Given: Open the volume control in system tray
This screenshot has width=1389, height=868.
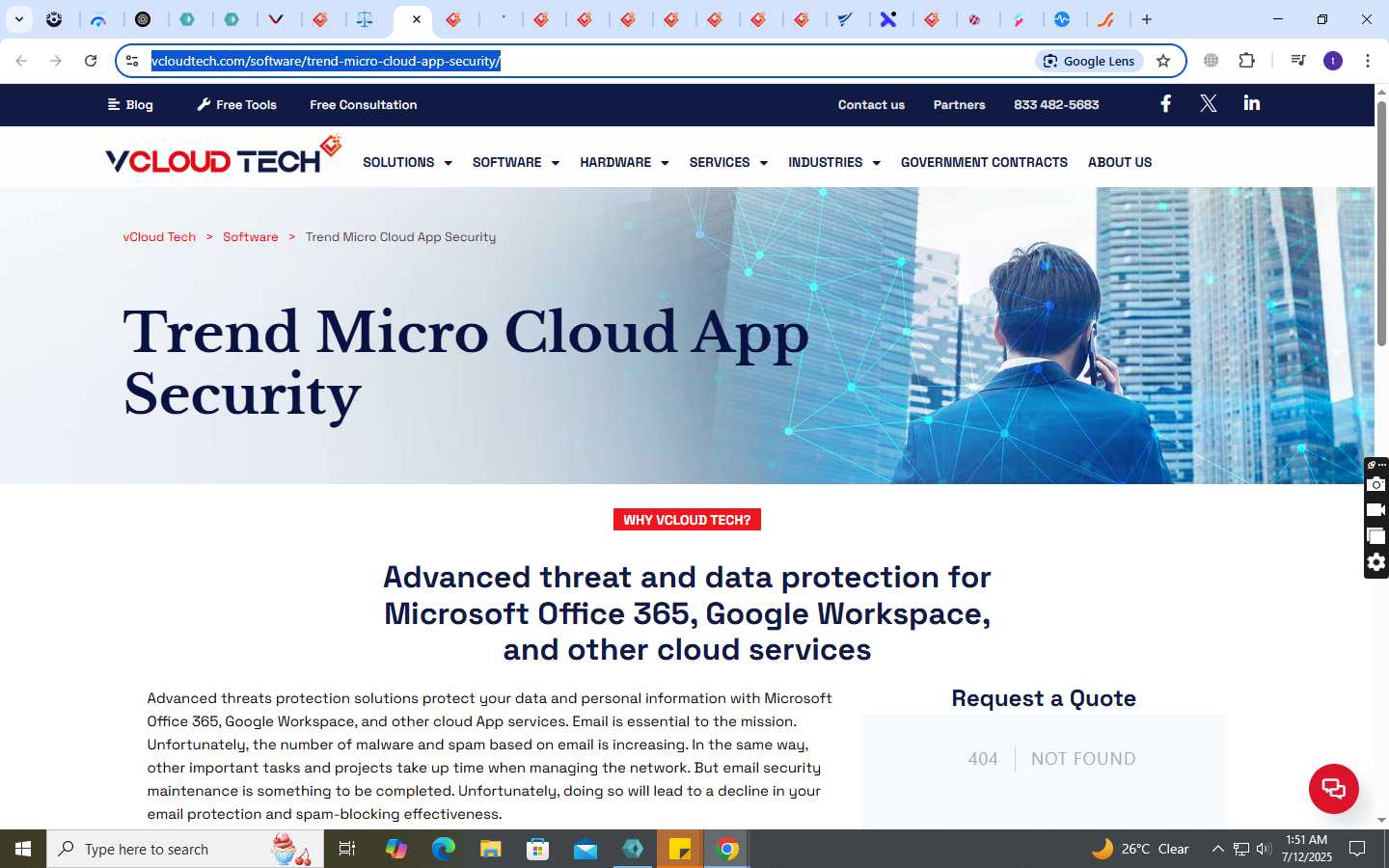Looking at the screenshot, I should coord(1264,849).
